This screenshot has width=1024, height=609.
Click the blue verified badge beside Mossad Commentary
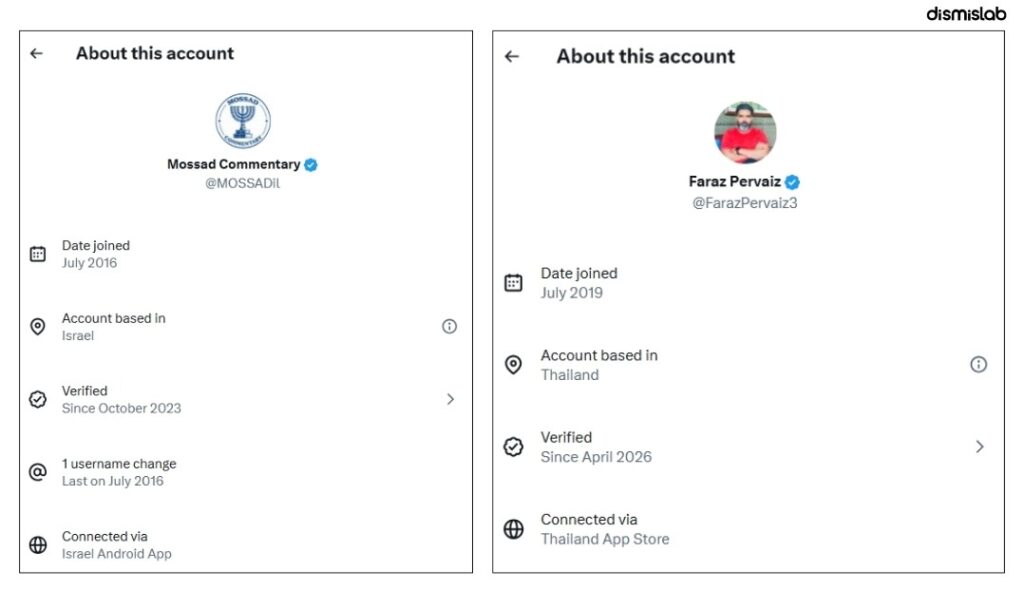pos(311,165)
